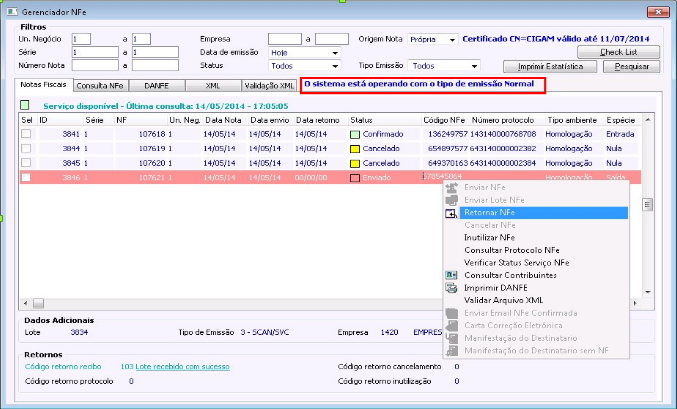677x409 pixels.
Task: Click the Imprimir DANFE printer icon
Action: (x=452, y=287)
